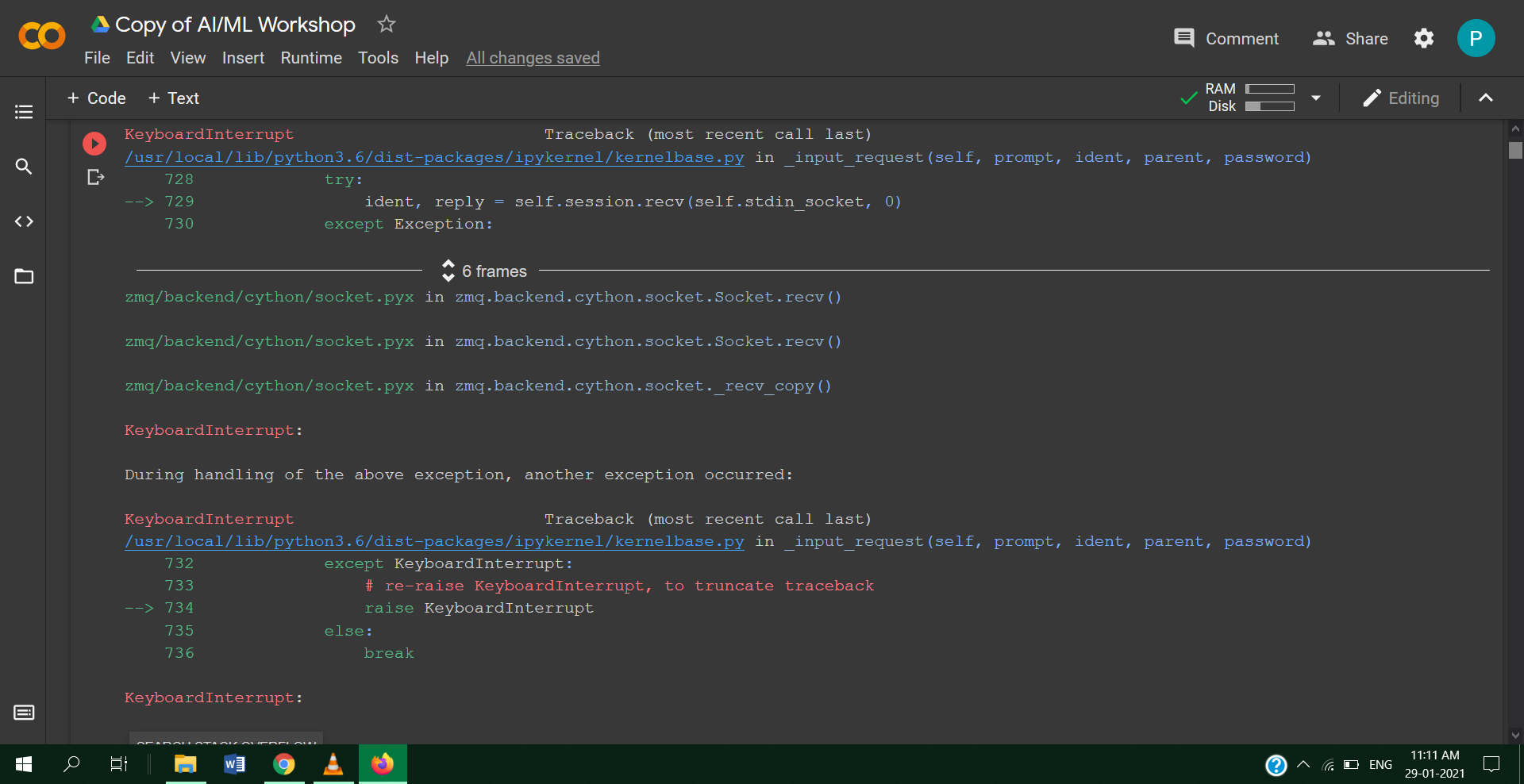Image resolution: width=1524 pixels, height=784 pixels.
Task: Open the find and replace search icon
Action: (x=24, y=167)
